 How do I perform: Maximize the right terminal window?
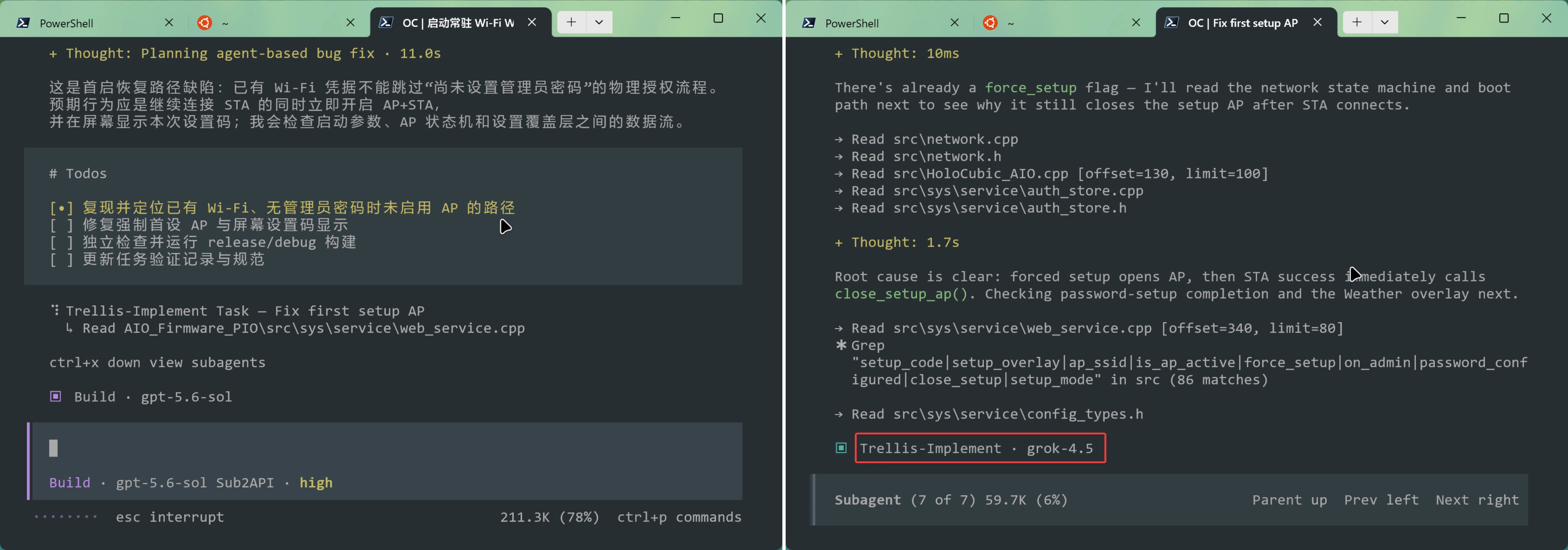tap(1504, 18)
